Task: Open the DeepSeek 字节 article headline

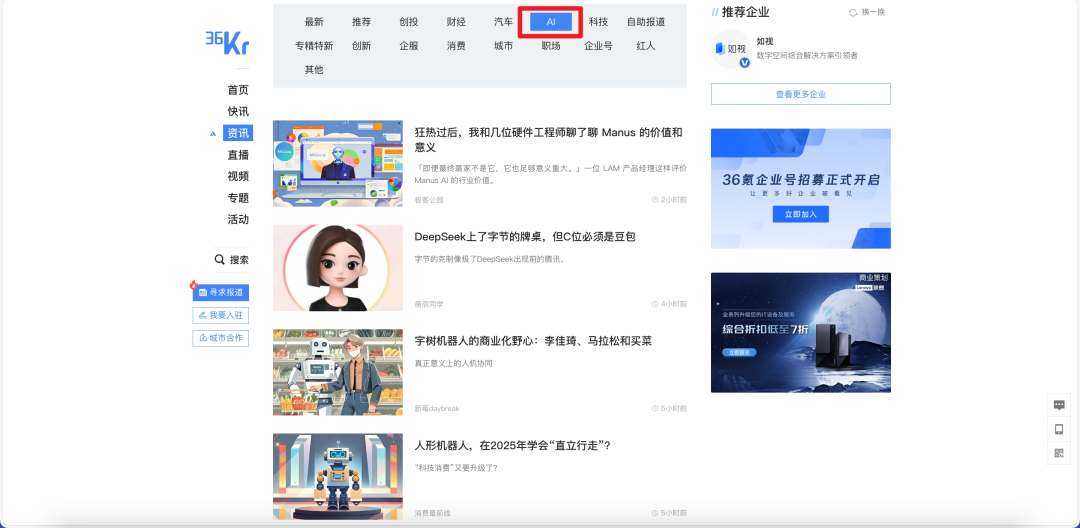Action: pos(525,237)
